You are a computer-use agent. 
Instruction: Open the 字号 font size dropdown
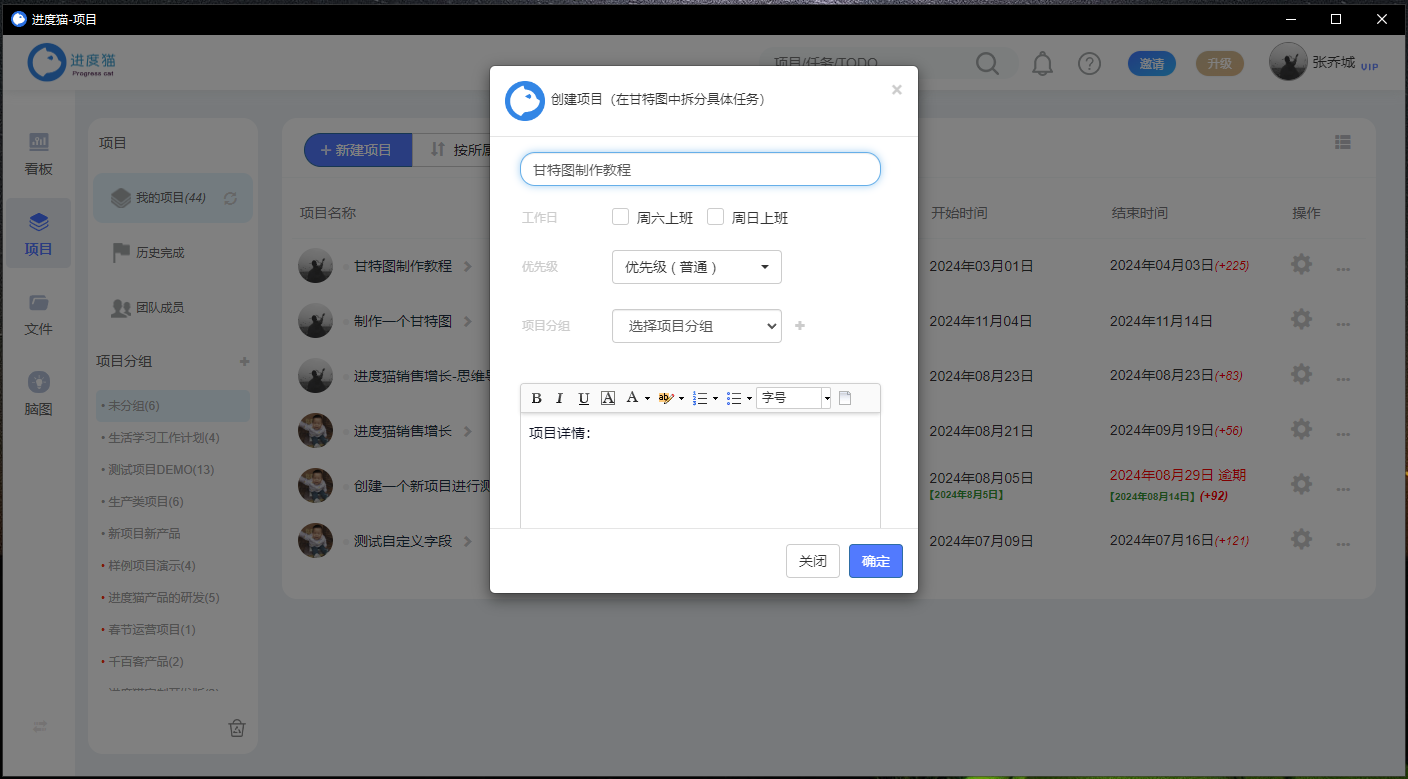point(794,398)
